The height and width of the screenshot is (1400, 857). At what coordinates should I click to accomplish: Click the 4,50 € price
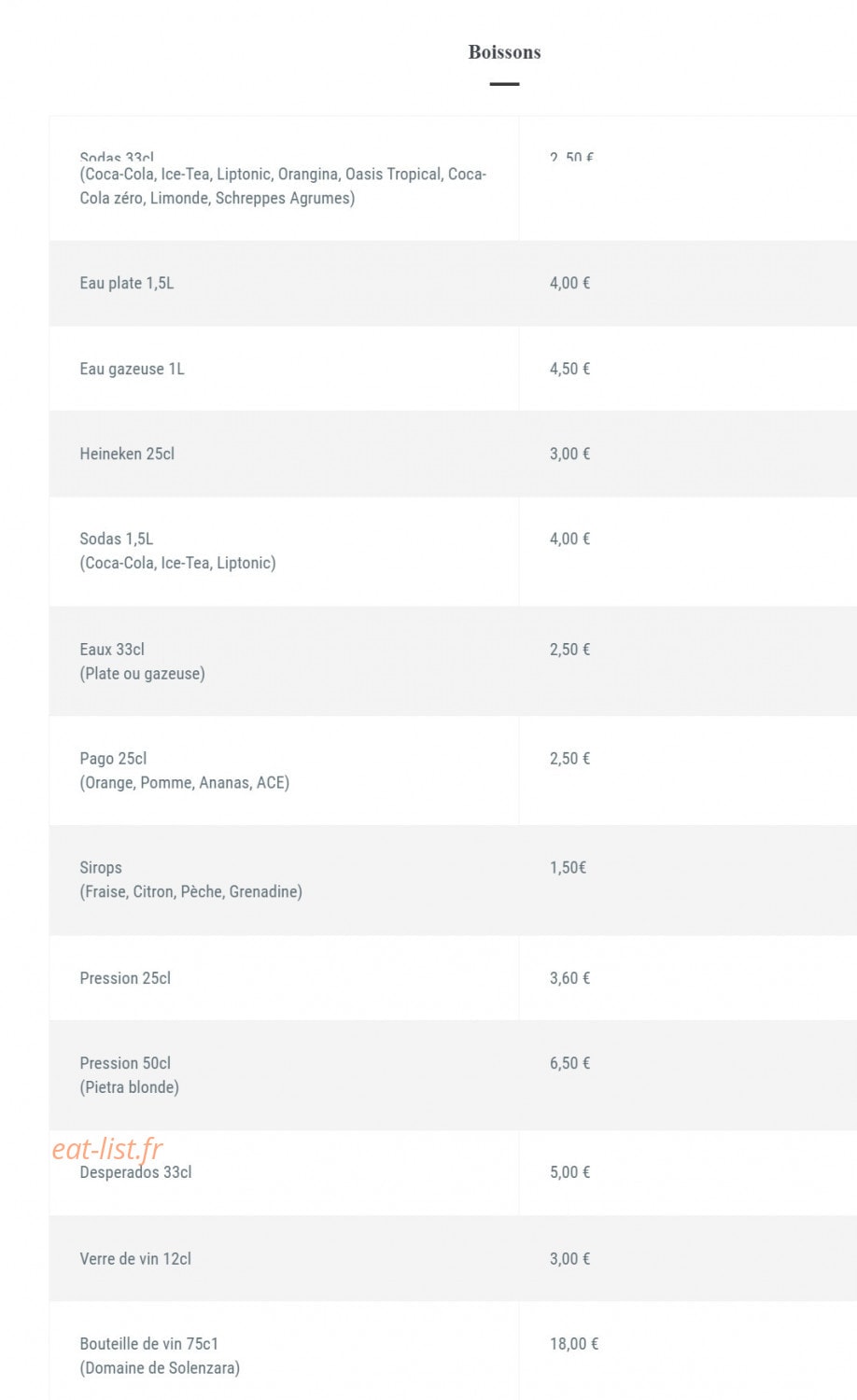(569, 369)
